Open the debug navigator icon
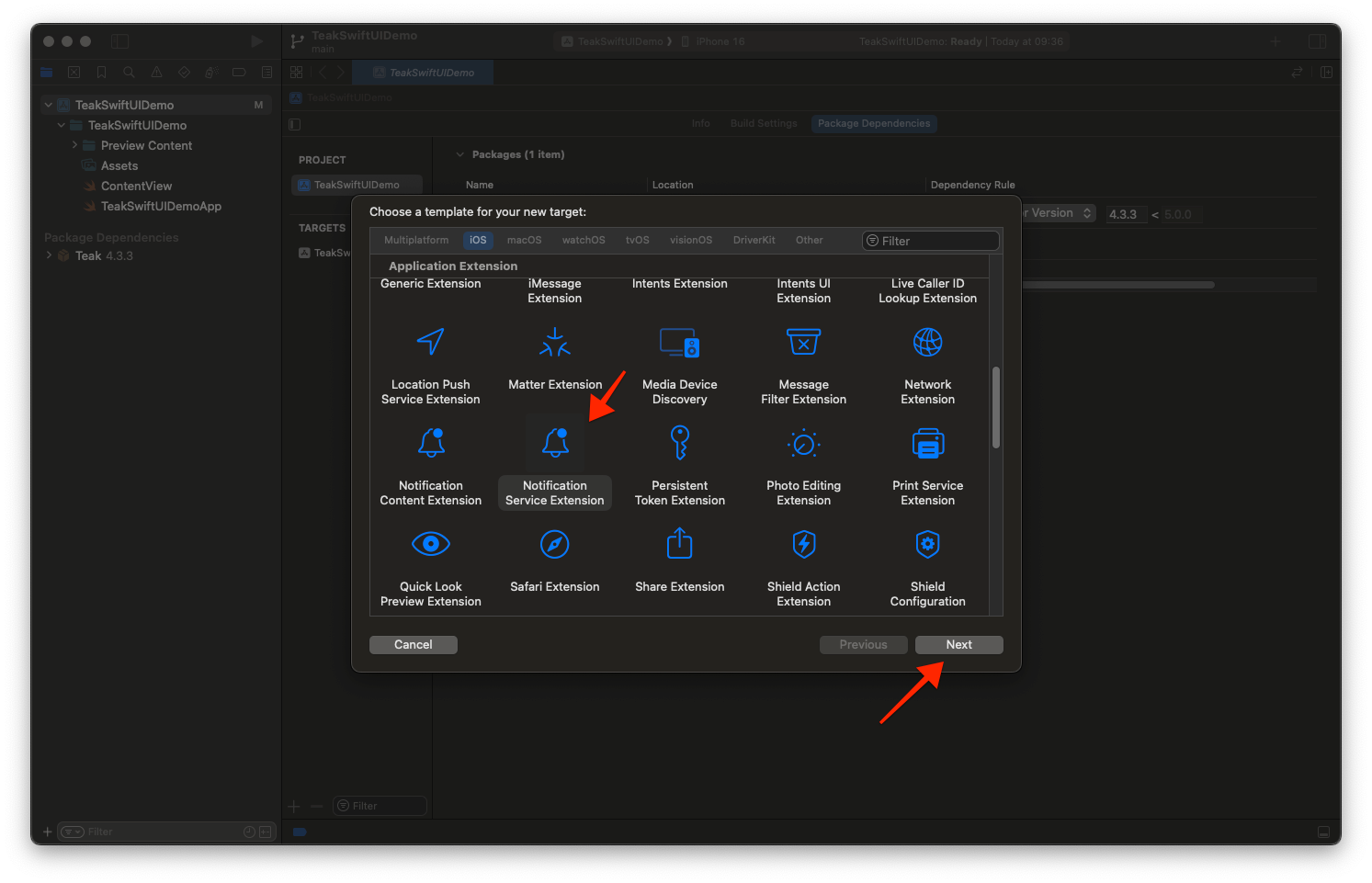Screen dimensions: 1372x883 click(x=211, y=73)
